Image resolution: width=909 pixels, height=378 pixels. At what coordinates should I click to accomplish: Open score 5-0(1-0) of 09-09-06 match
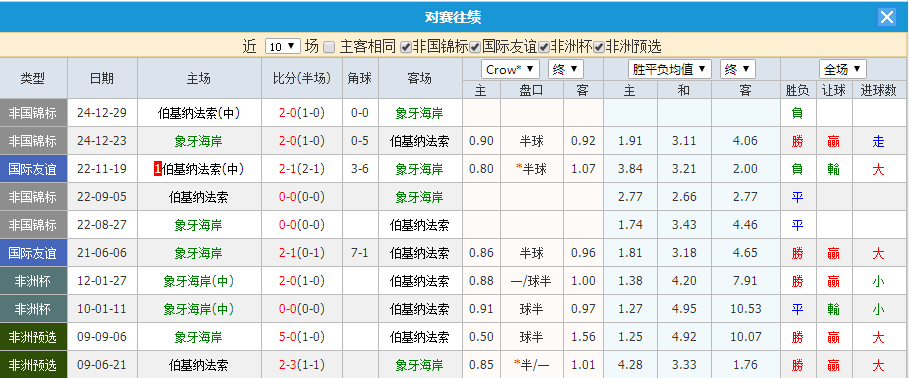coord(302,337)
